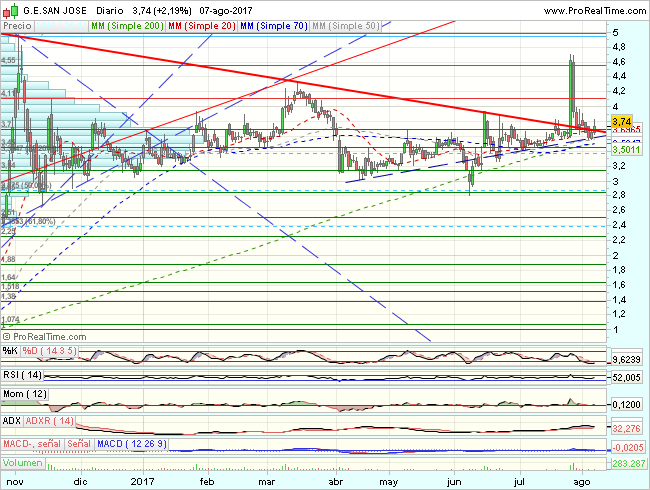650x490 pixels.
Task: Select the %D (14 3 5) indicator label
Action: [50, 351]
